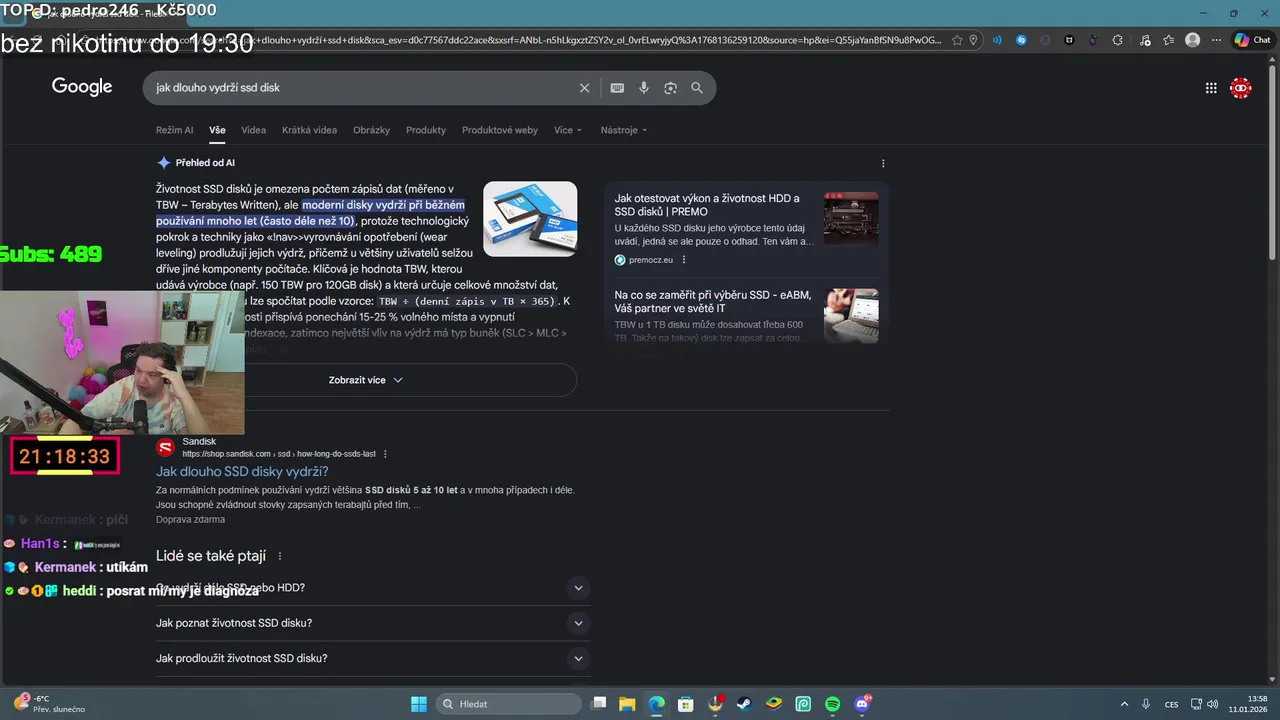This screenshot has width=1280, height=720.
Task: Open the Copilot Chat button
Action: [1253, 40]
